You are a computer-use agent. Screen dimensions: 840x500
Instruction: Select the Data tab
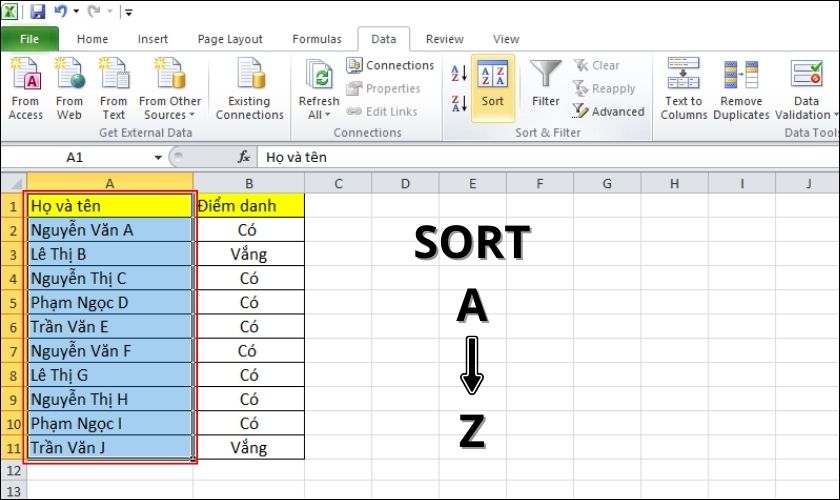point(384,39)
